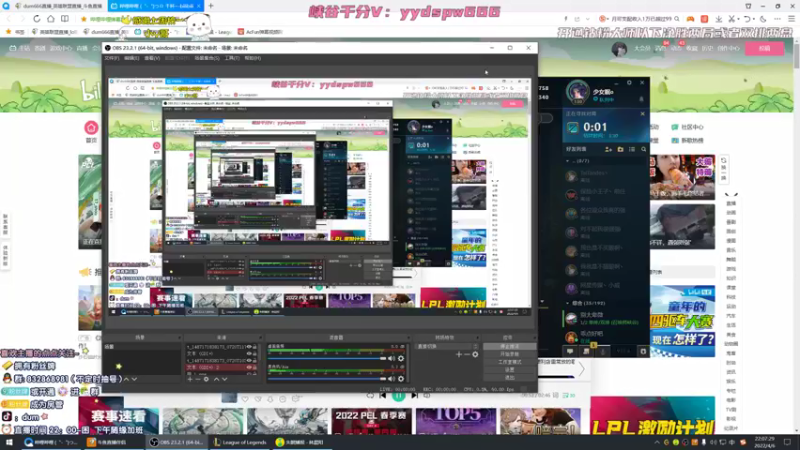Open chat icon at League panel bottom
Image resolution: width=800 pixels, height=450 pixels.
coord(570,351)
